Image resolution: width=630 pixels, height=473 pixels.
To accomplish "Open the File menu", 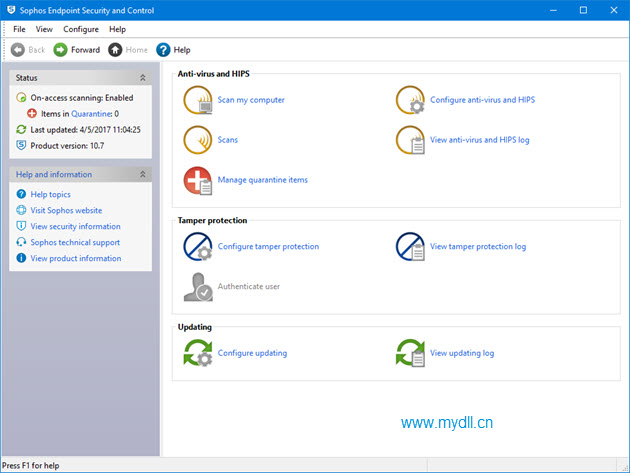I will pos(19,29).
